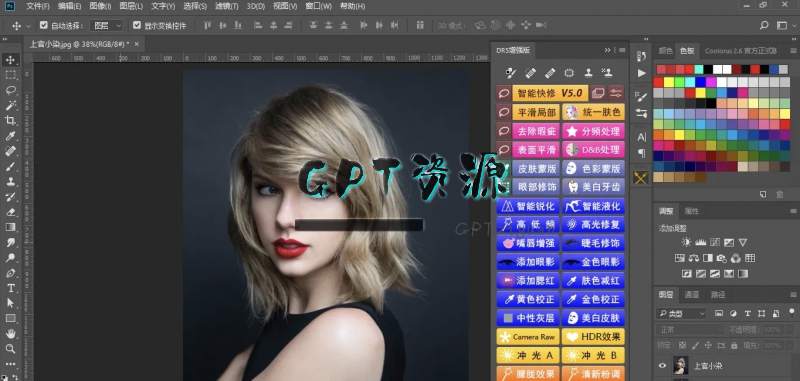Expand the layer filter 类型 dropdown
This screenshot has width=800, height=381.
coord(681,313)
